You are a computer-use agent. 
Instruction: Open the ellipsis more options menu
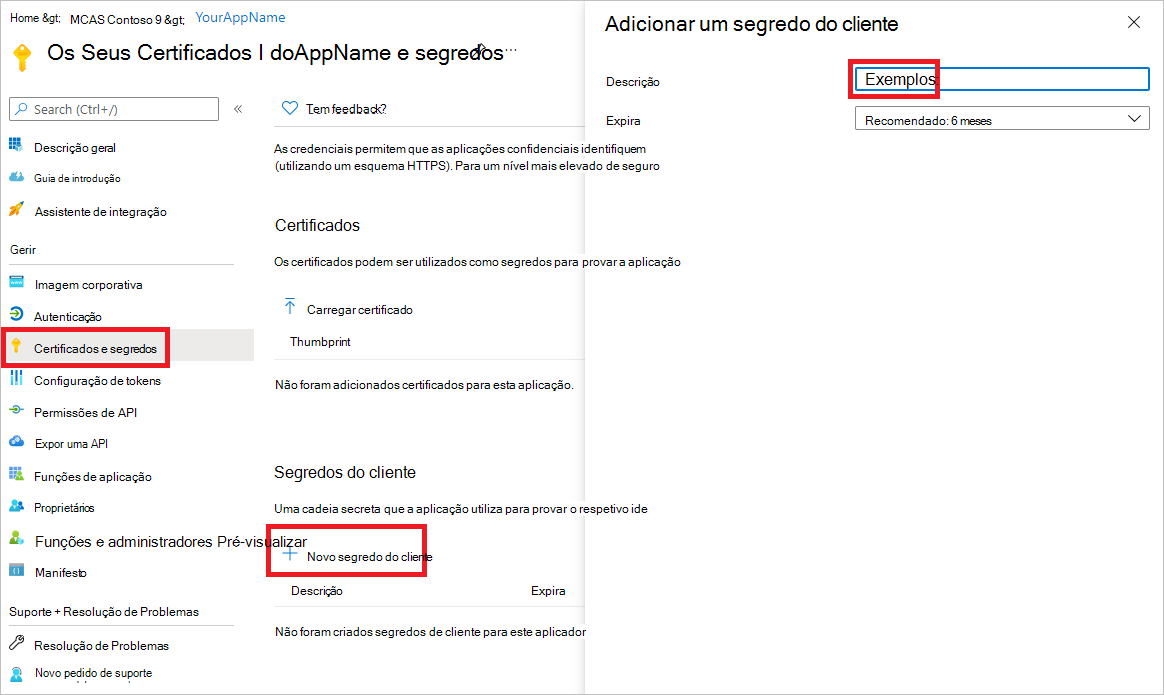[x=511, y=50]
